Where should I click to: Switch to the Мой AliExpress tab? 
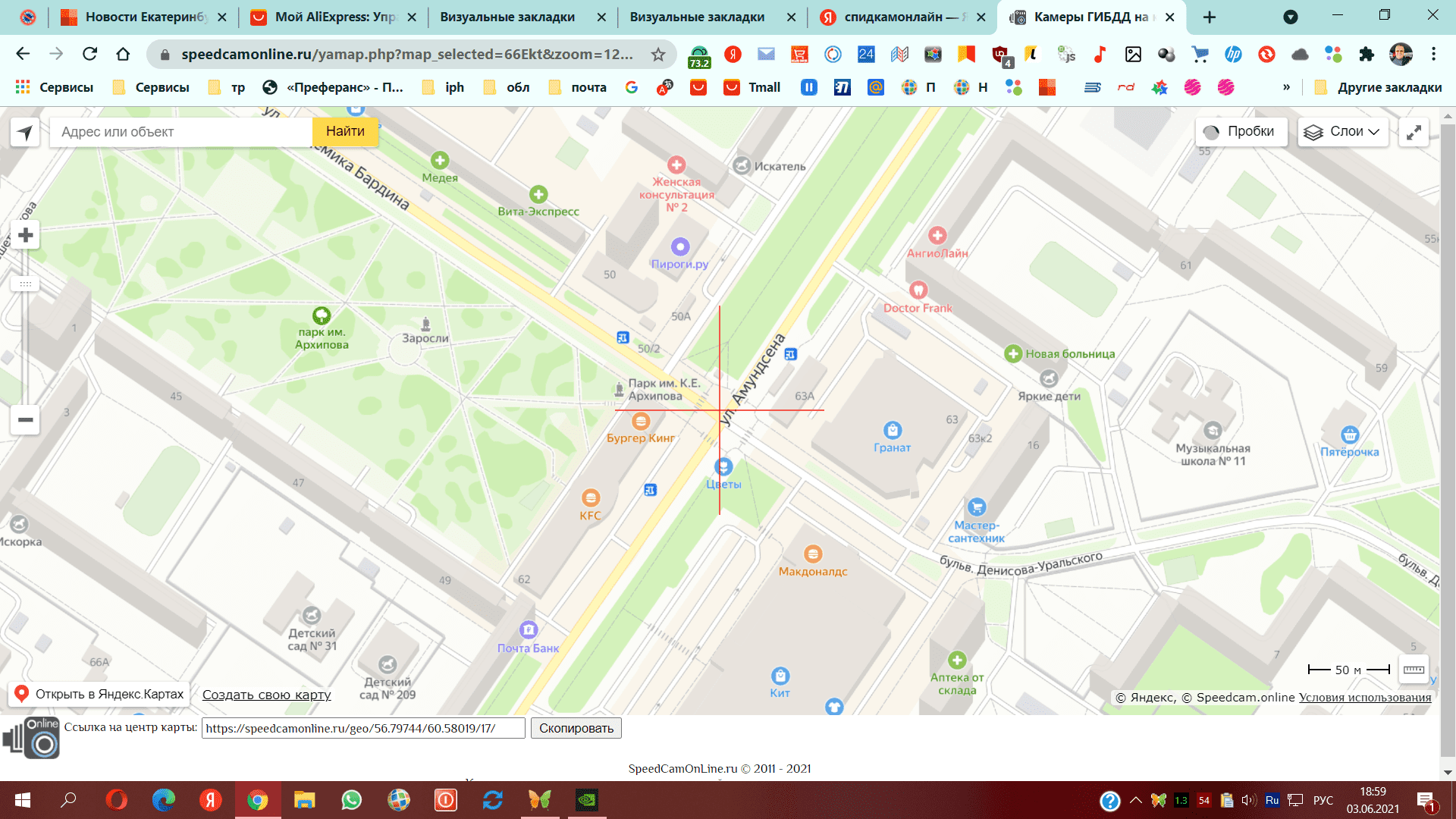click(334, 17)
